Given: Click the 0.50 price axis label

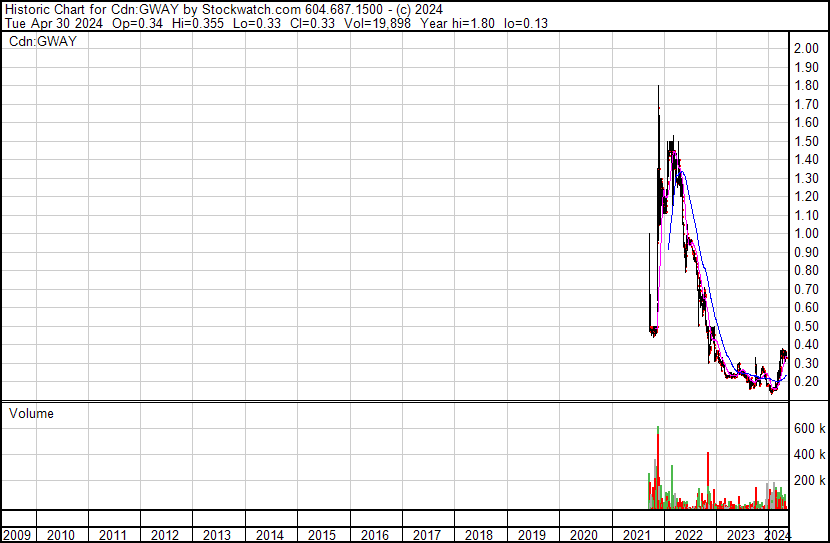Looking at the screenshot, I should [806, 326].
